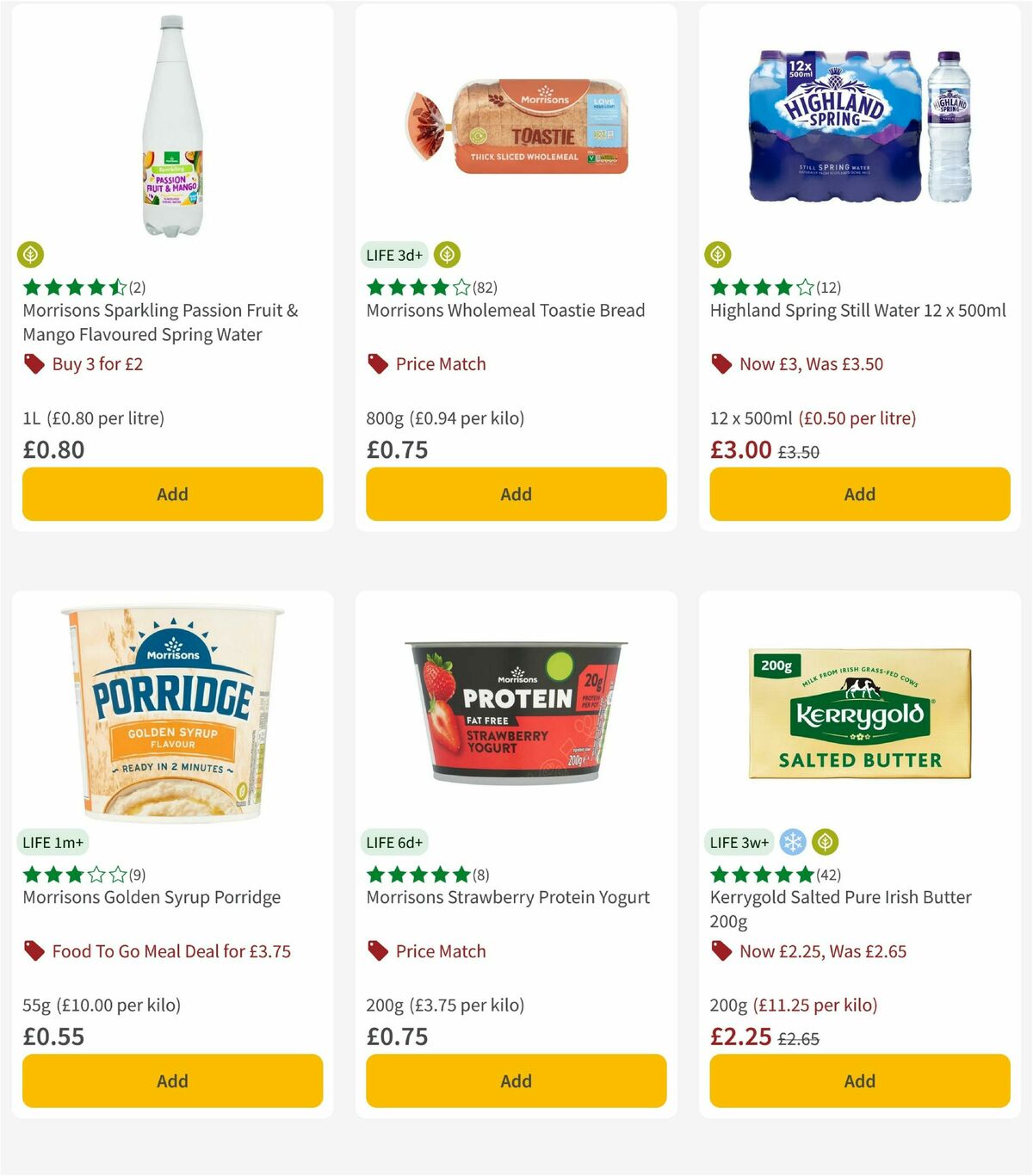Click the tag icon next to yogurt Price Match
Viewport: 1033px width, 1176px height.
(x=377, y=951)
